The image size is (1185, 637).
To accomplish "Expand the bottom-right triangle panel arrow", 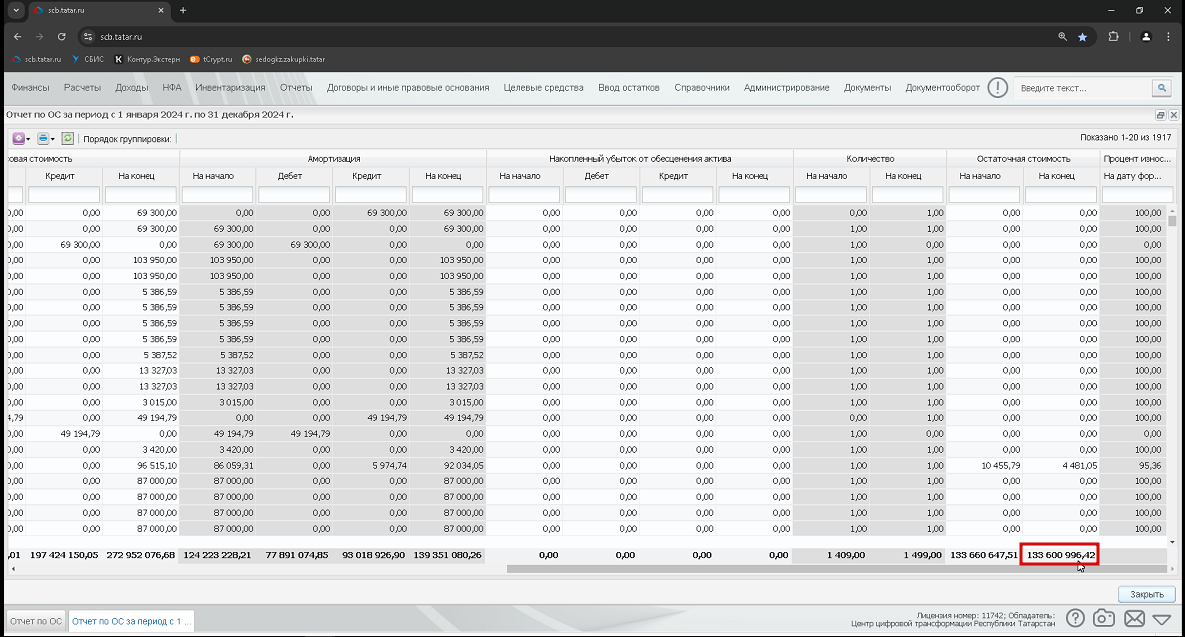I will (1162, 620).
